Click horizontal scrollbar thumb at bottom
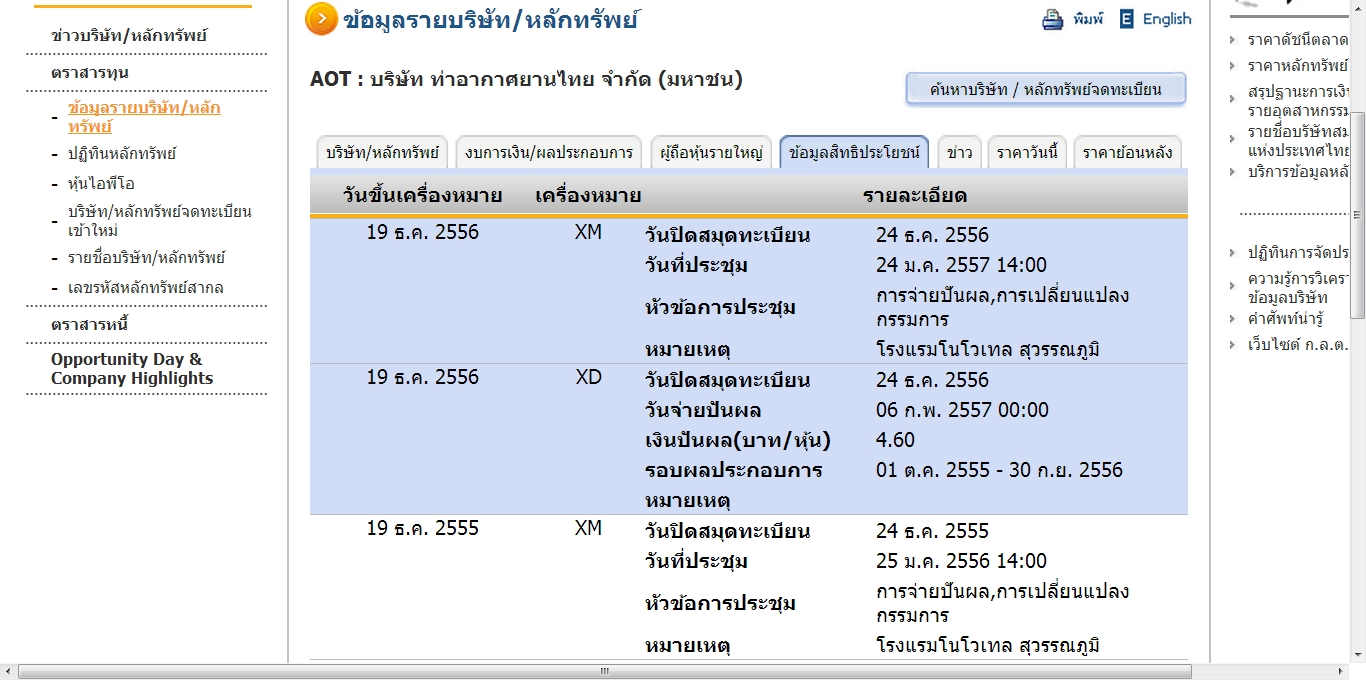This screenshot has width=1366, height=680. [605, 671]
